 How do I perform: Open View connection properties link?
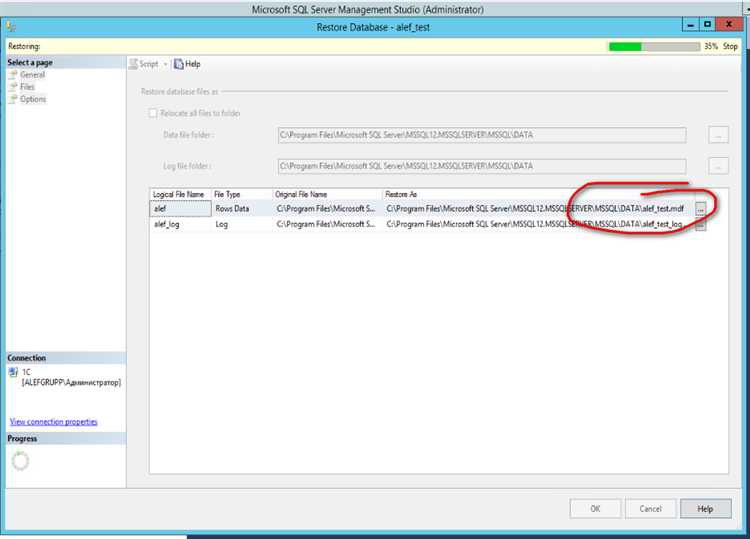point(54,422)
